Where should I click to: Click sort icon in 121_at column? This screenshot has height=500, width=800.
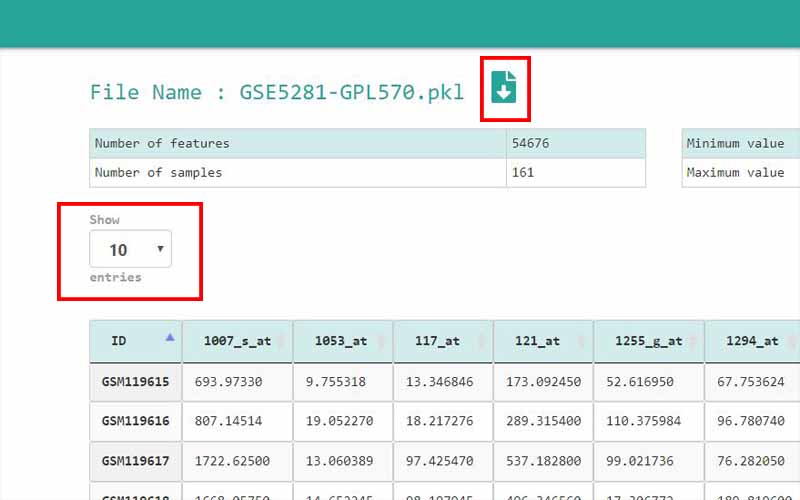[x=581, y=341]
